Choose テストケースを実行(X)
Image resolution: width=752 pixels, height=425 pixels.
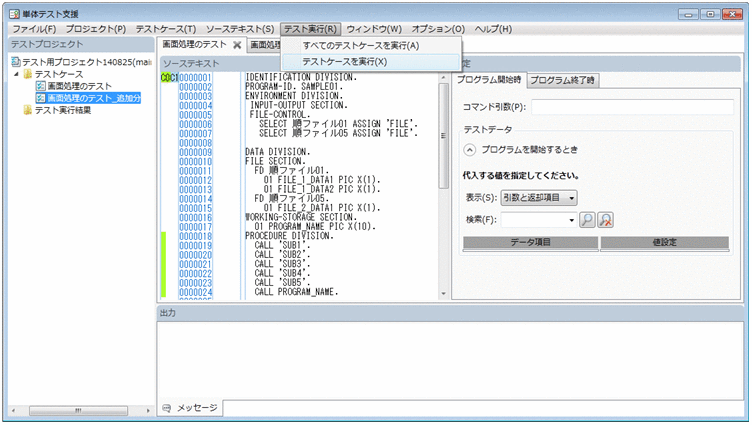(371, 61)
